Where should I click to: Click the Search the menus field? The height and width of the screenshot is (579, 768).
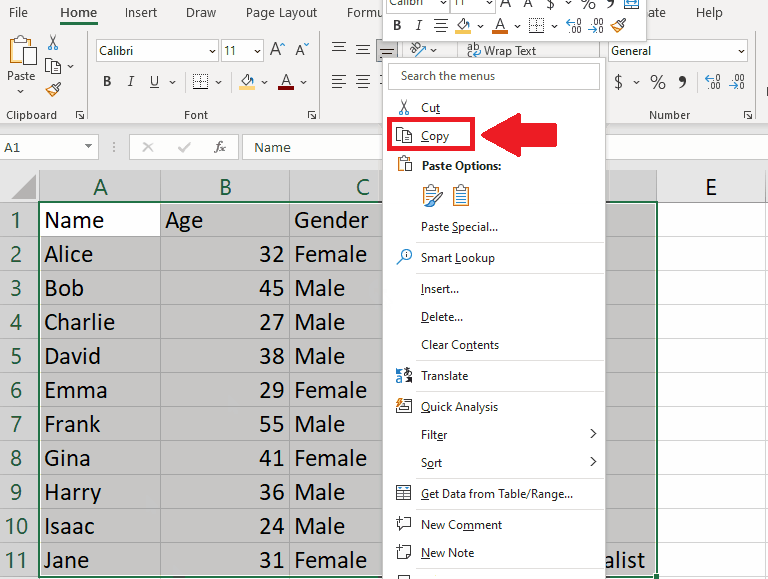[x=495, y=76]
